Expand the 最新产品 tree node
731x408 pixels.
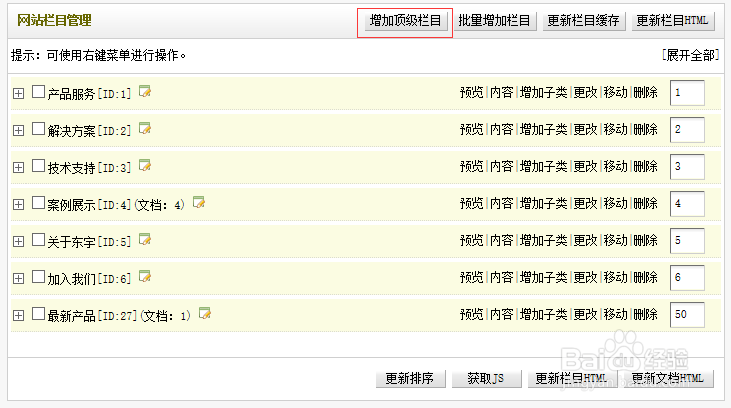click(18, 315)
